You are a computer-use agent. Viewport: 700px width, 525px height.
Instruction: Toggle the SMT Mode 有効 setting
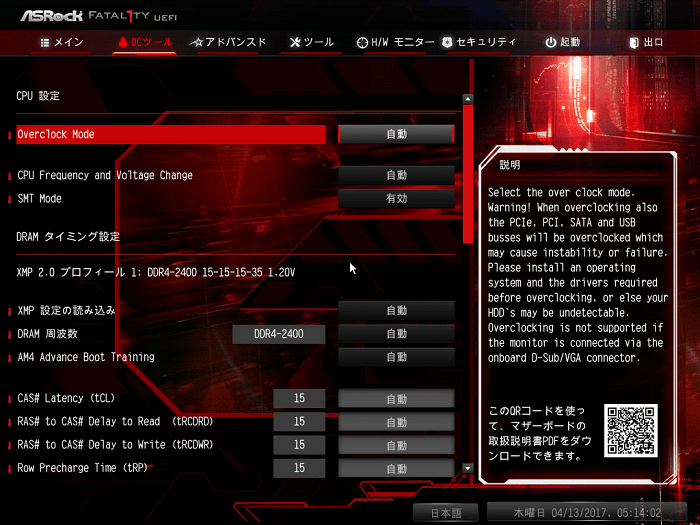click(x=396, y=198)
